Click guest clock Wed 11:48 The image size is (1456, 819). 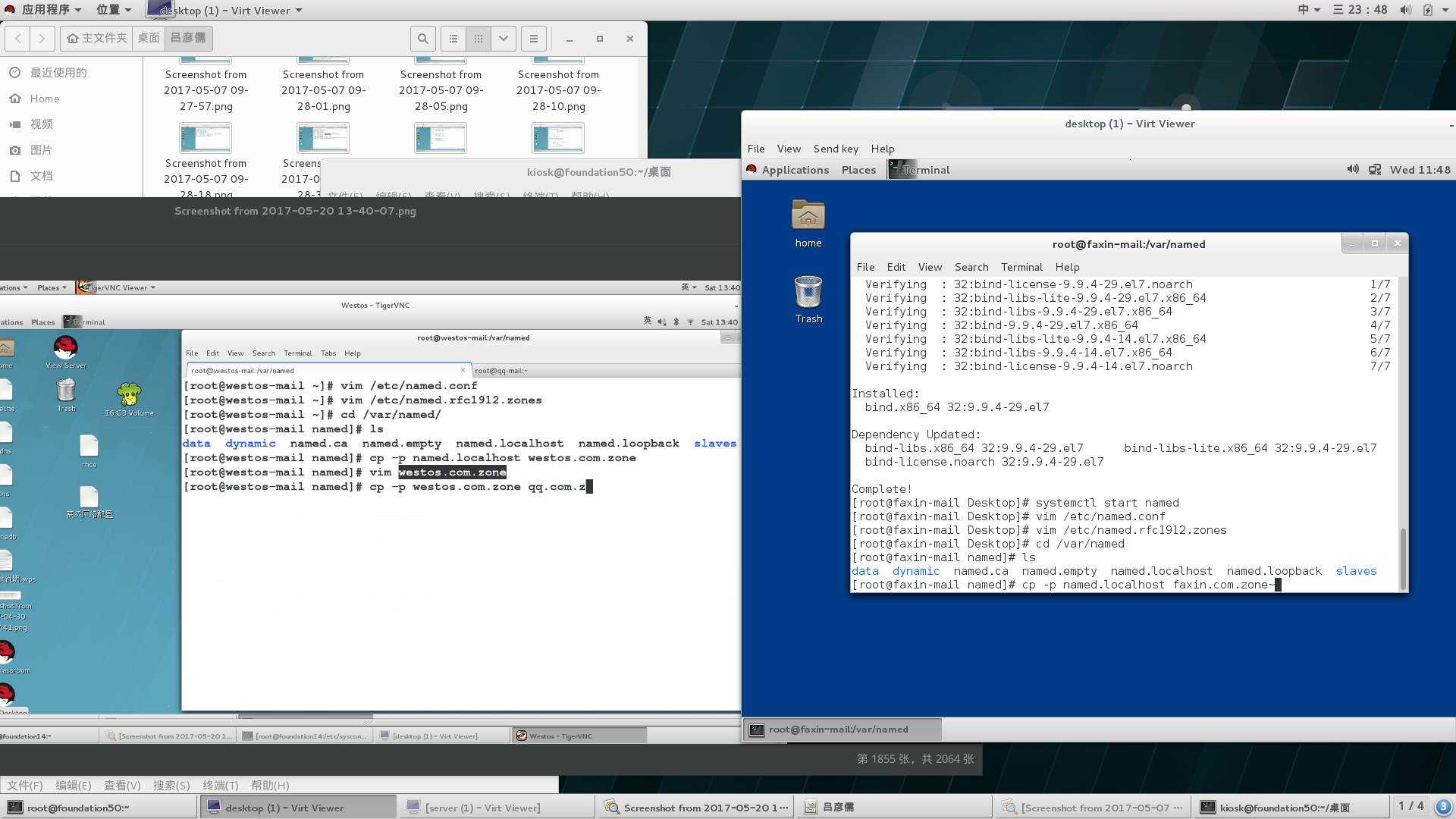pos(1420,170)
